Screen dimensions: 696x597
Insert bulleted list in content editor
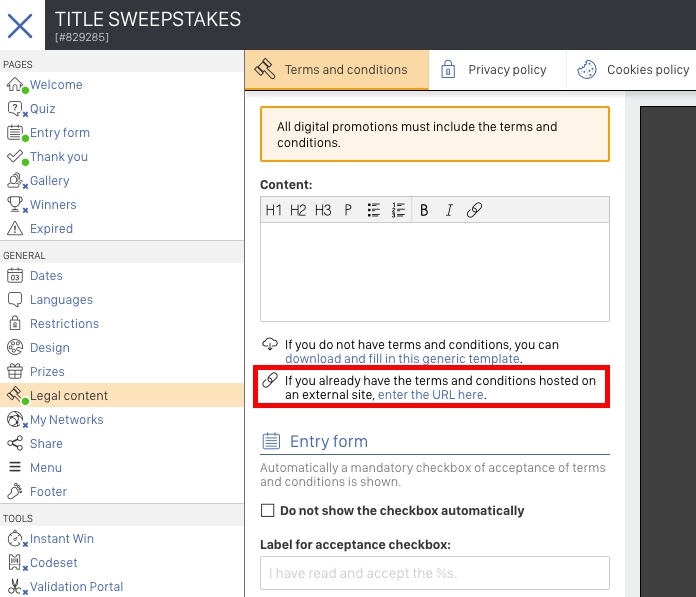[374, 210]
